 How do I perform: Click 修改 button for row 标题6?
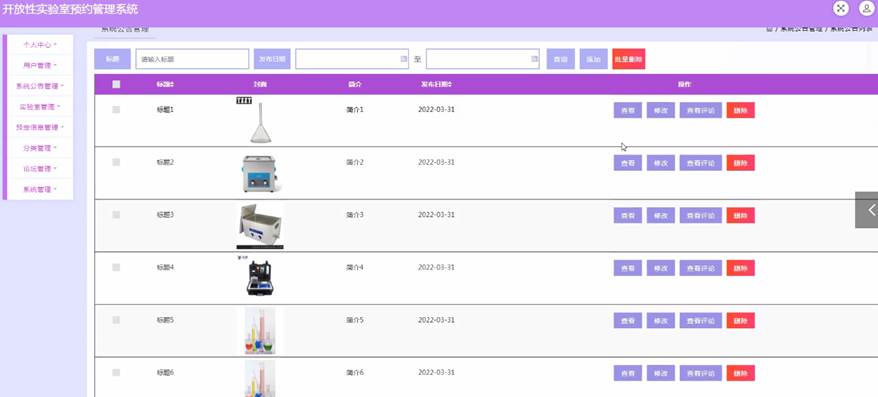(661, 373)
